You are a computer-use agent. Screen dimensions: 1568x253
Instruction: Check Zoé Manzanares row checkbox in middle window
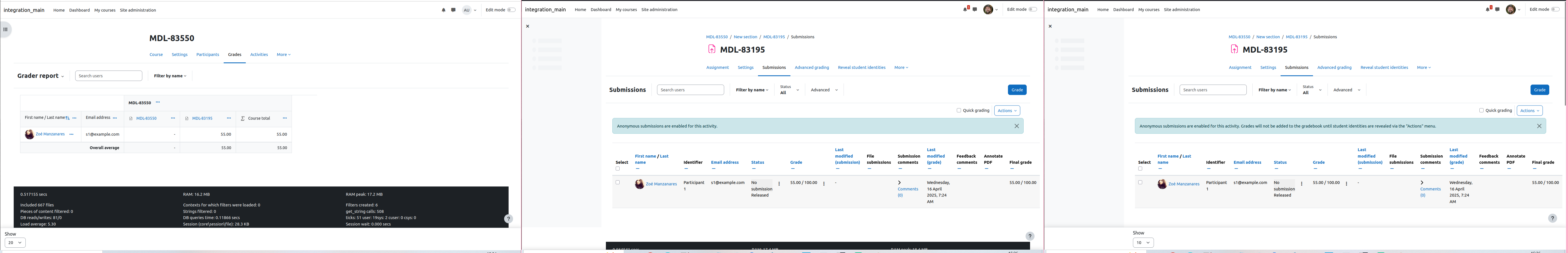point(618,182)
